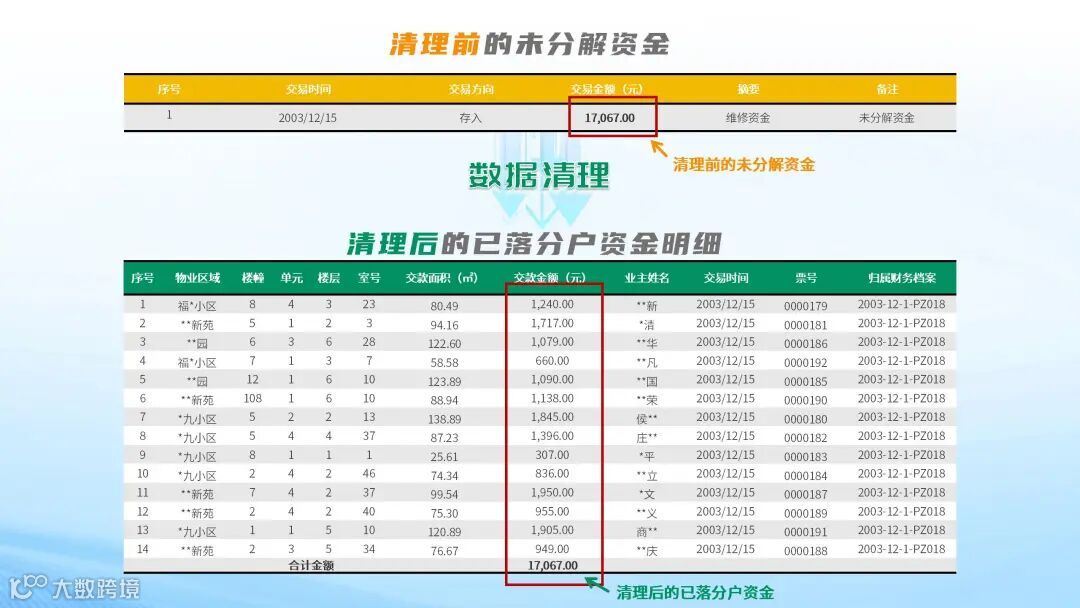Click owner name 庄**
The image size is (1080, 608).
click(x=647, y=437)
